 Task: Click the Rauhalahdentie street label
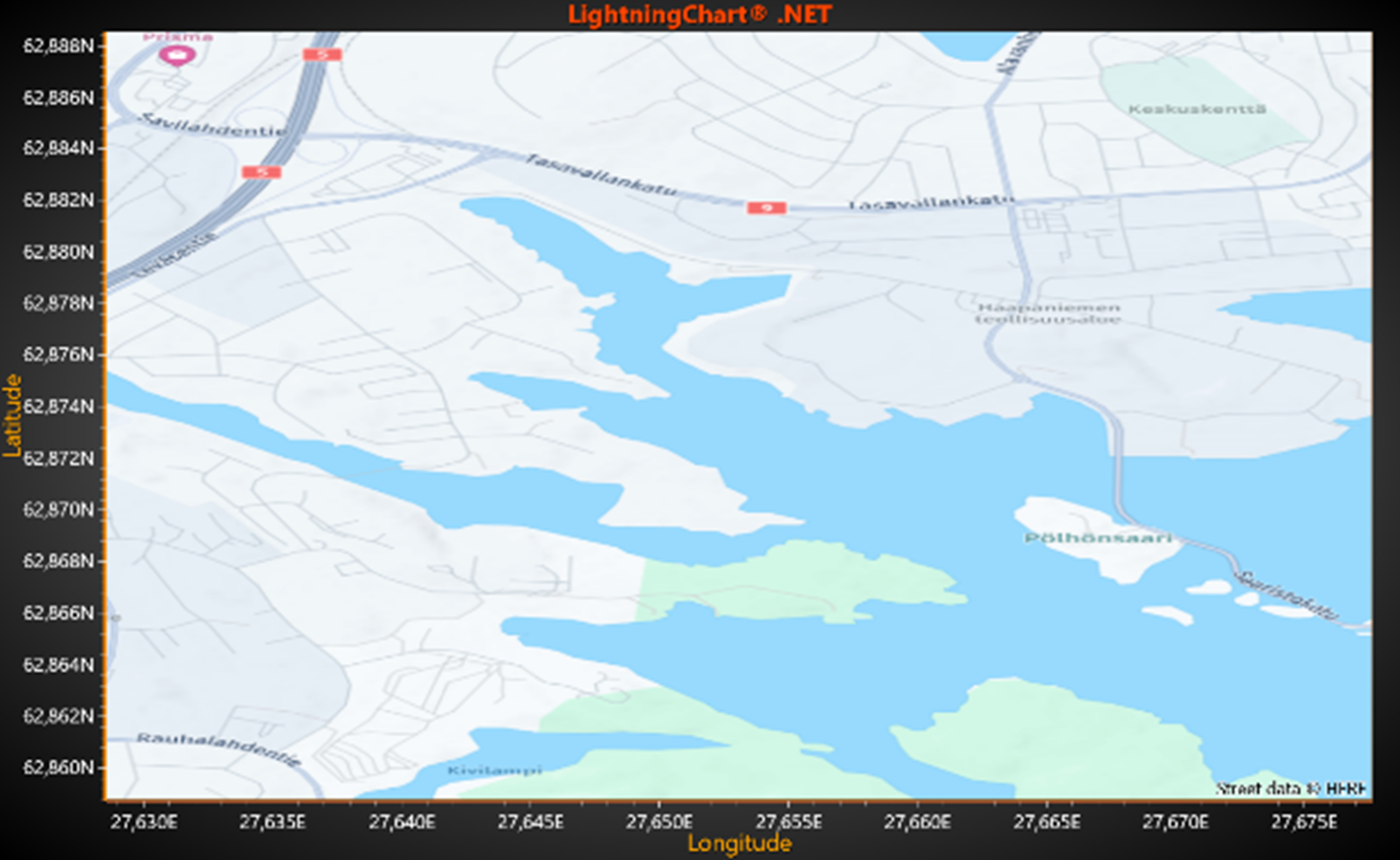pyautogui.click(x=219, y=749)
